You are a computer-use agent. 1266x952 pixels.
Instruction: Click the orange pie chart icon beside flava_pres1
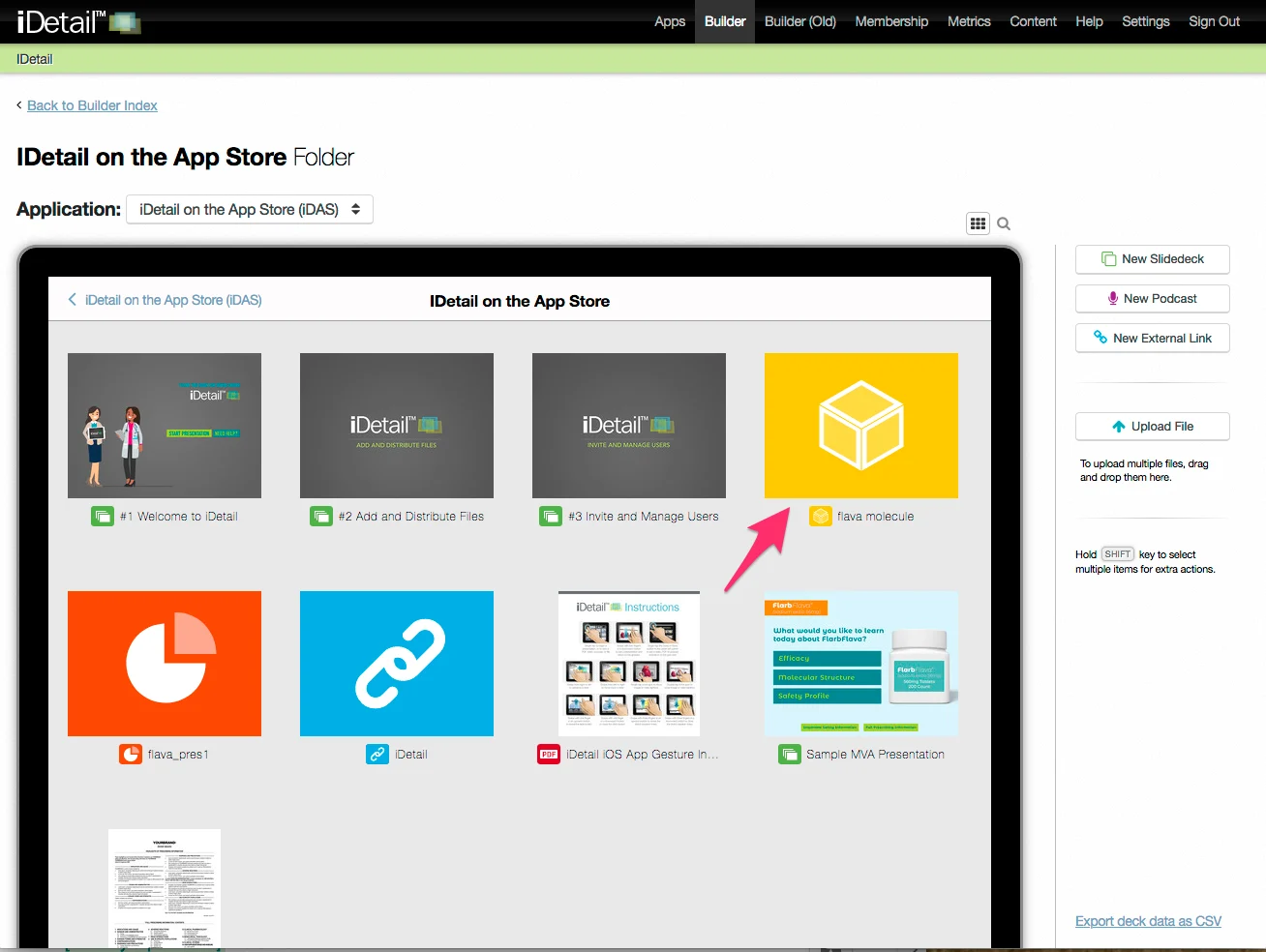coord(131,755)
